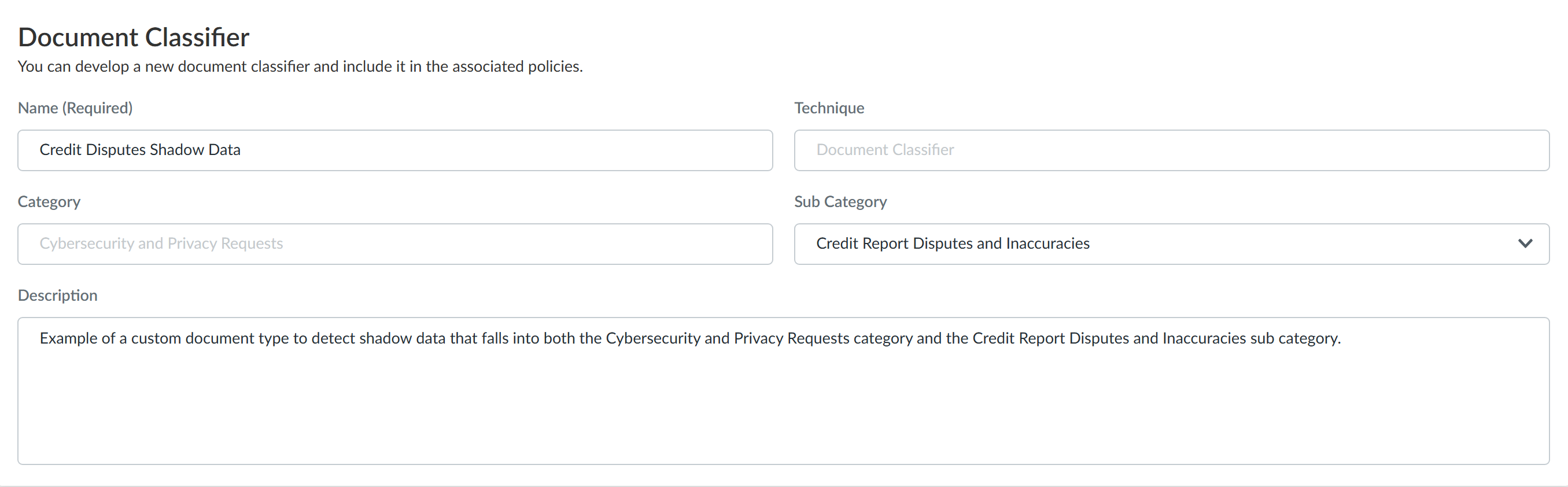Click the 'Name (Required)' label

(x=75, y=108)
